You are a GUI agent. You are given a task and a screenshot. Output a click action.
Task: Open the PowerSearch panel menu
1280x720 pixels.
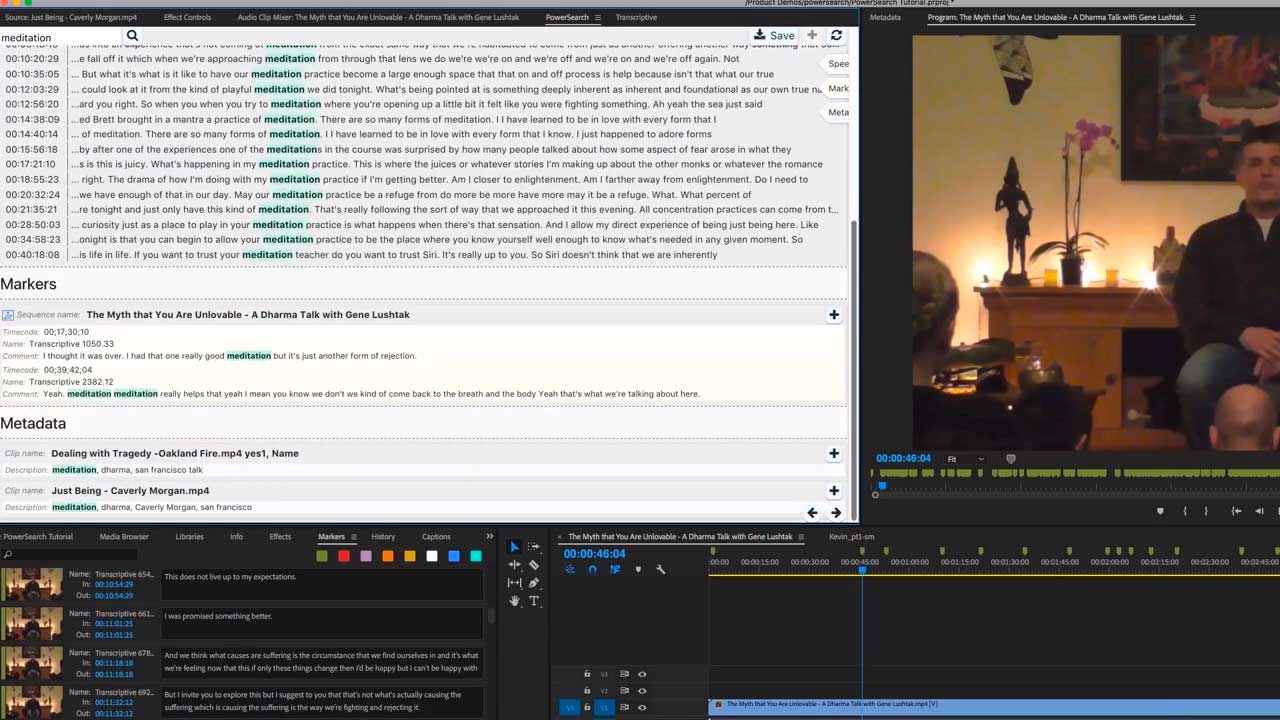pos(598,18)
